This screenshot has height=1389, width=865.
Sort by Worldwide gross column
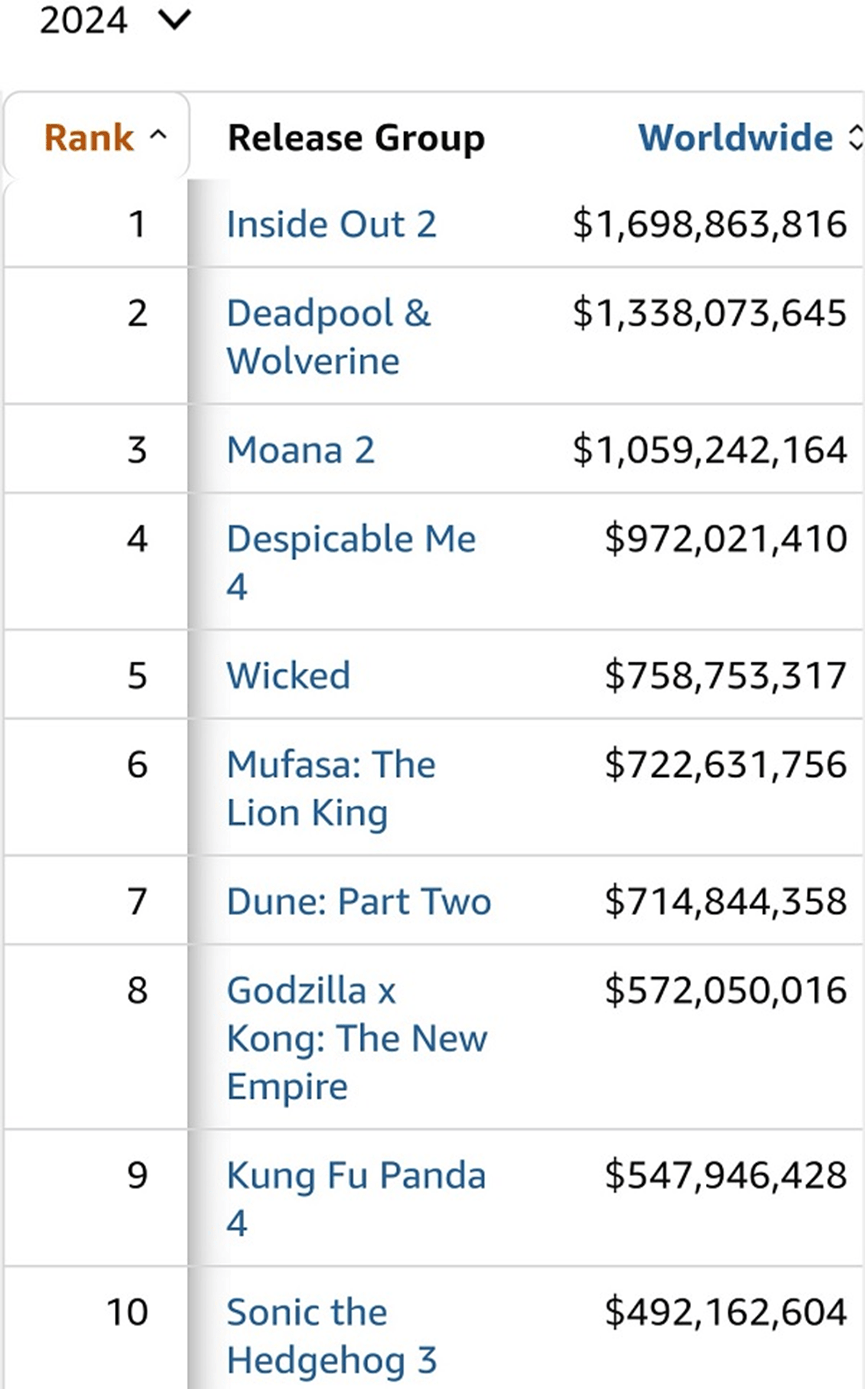coord(735,137)
